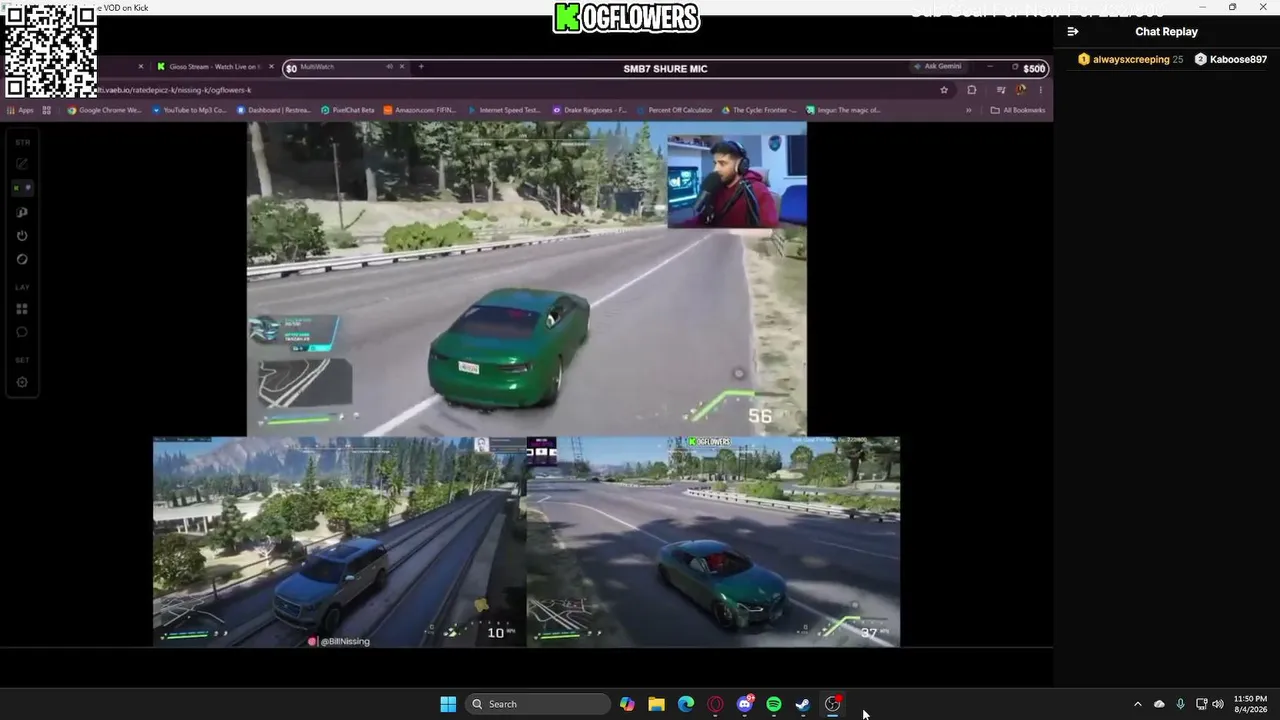Select the main green car stream video

coord(526,279)
